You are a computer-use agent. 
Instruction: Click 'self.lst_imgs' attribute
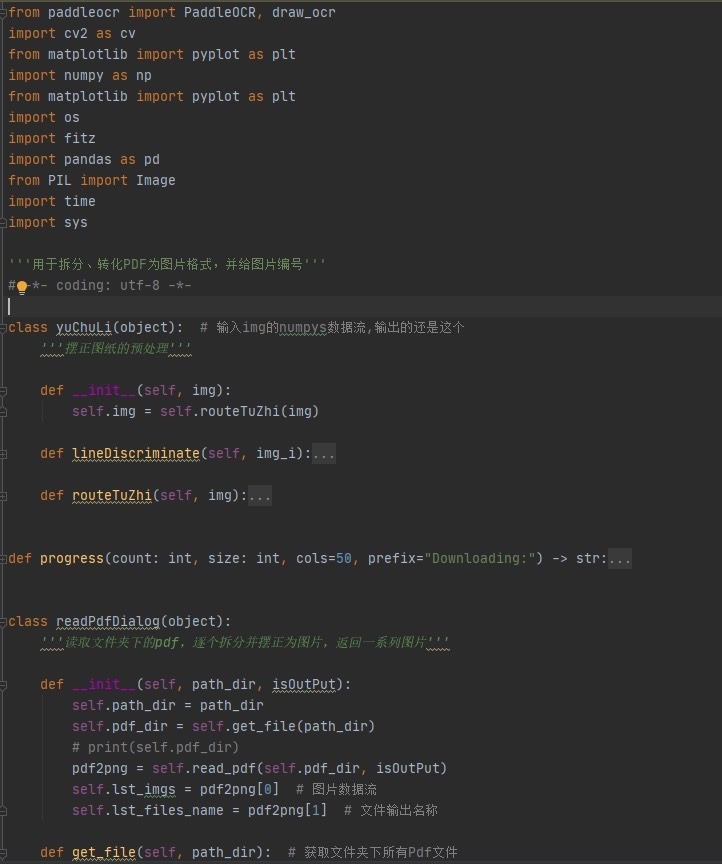[x=123, y=790]
